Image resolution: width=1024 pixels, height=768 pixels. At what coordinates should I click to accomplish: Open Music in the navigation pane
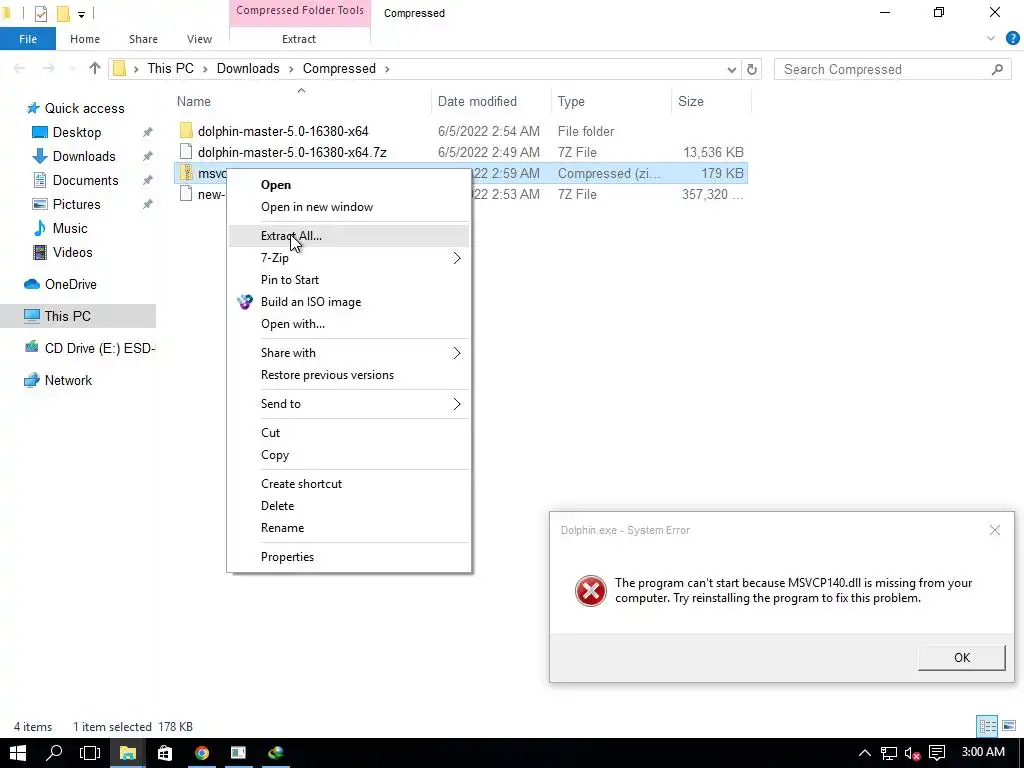click(x=70, y=229)
